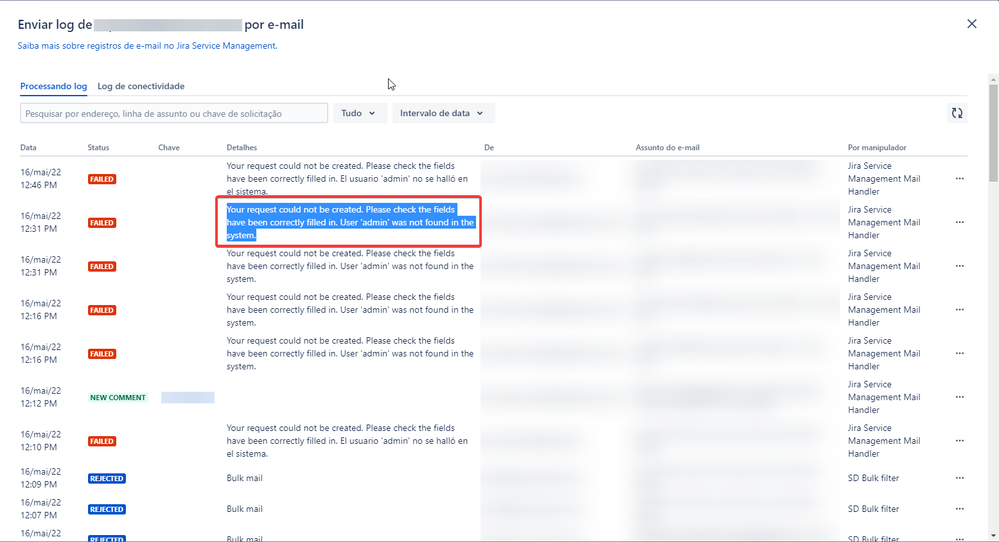Image resolution: width=999 pixels, height=542 pixels.
Task: Click the scrollbar up arrow
Action: [993, 79]
